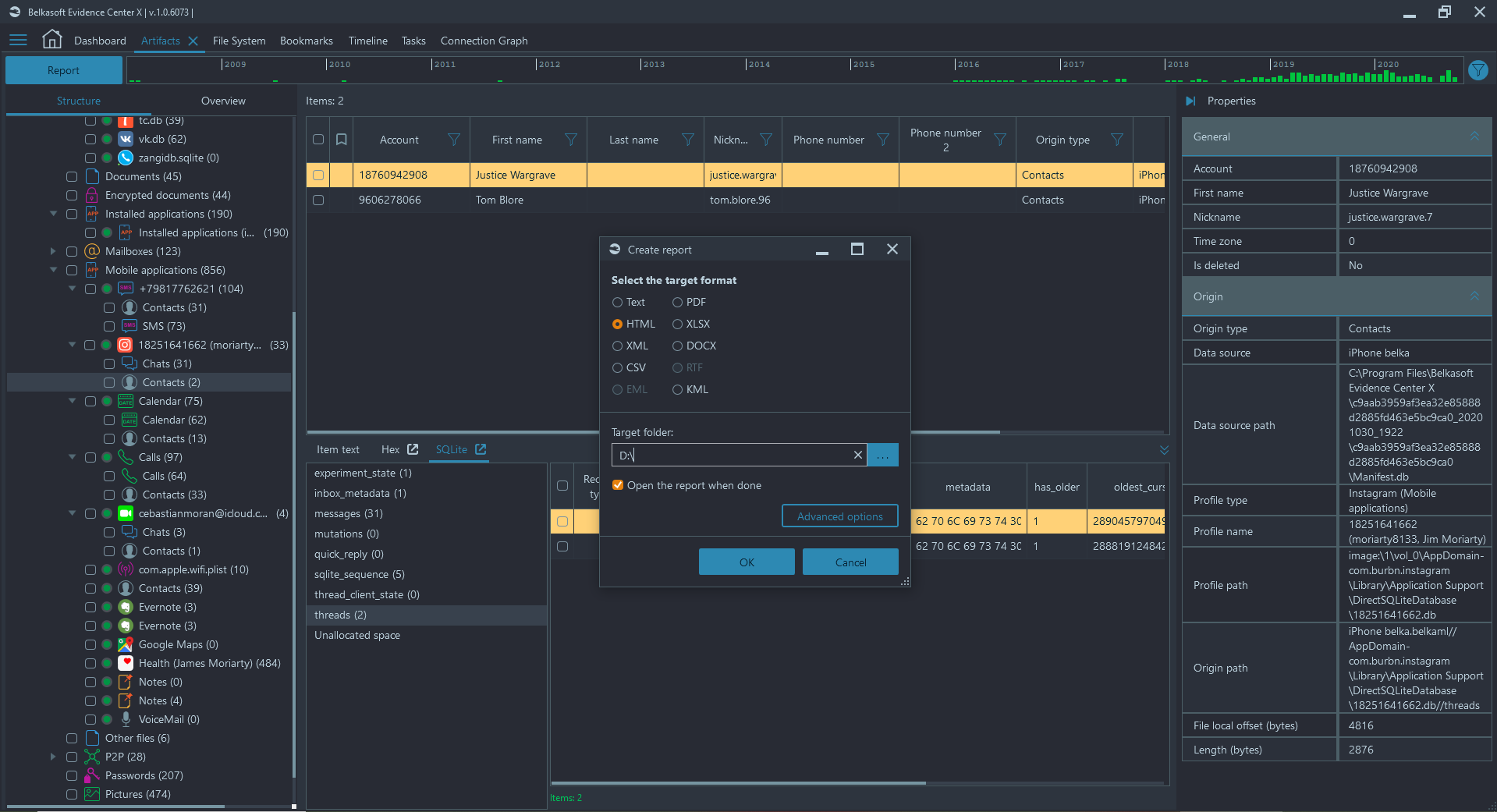
Task: Select the messages (31) SQLite table
Action: [349, 513]
